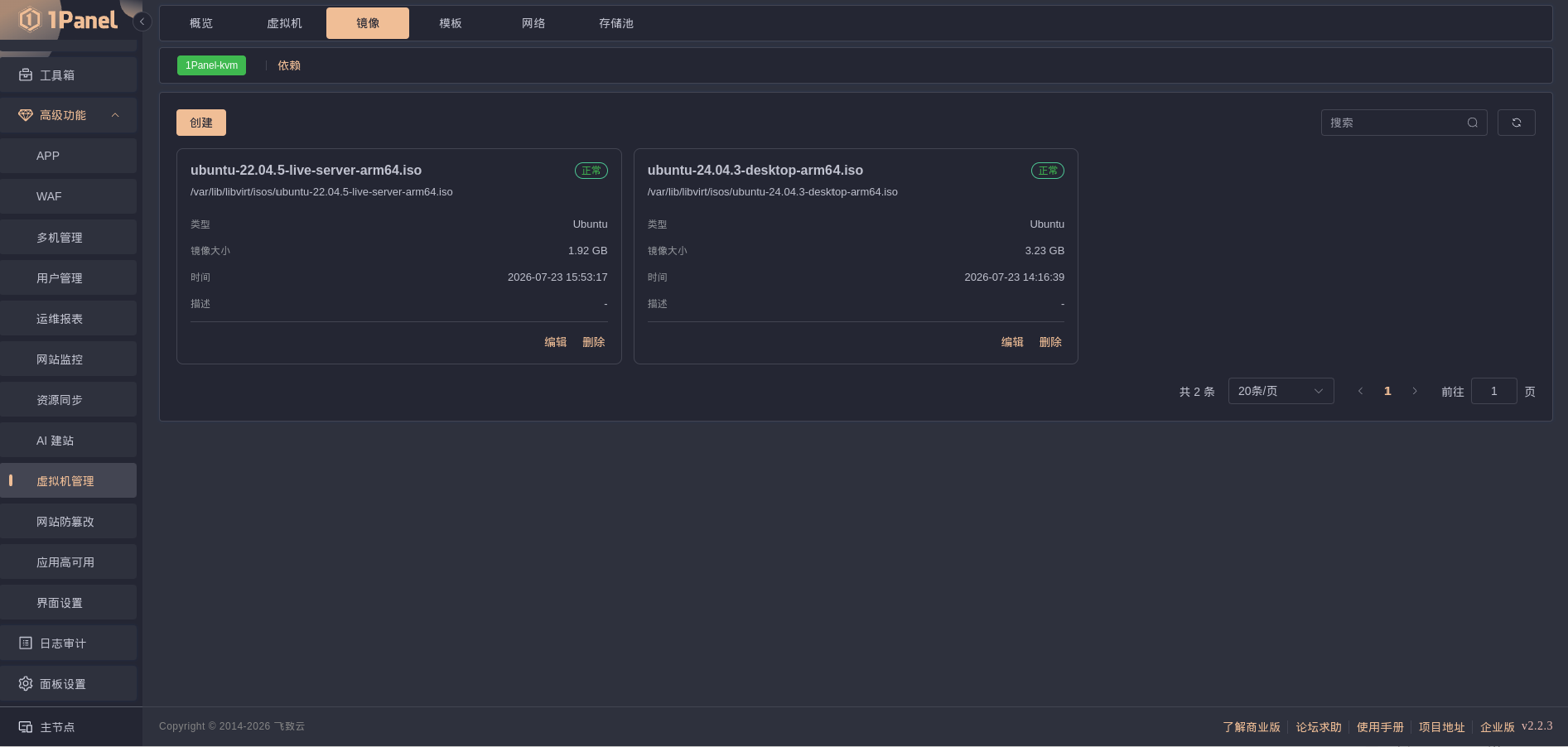Switch to the 网络 tab
Screen dimensions: 1568x747
click(x=533, y=23)
